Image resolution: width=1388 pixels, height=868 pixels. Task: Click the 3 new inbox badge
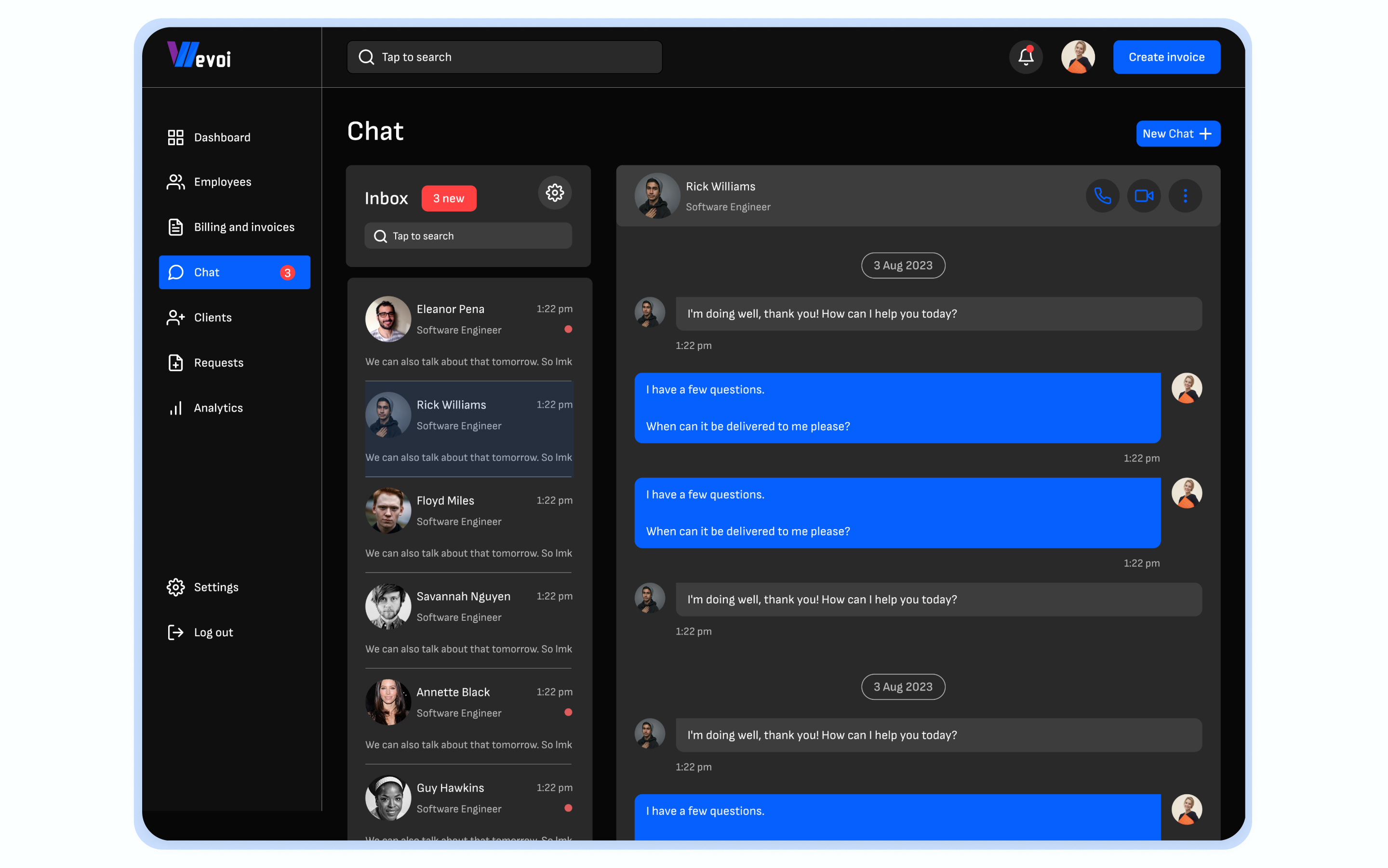(448, 198)
